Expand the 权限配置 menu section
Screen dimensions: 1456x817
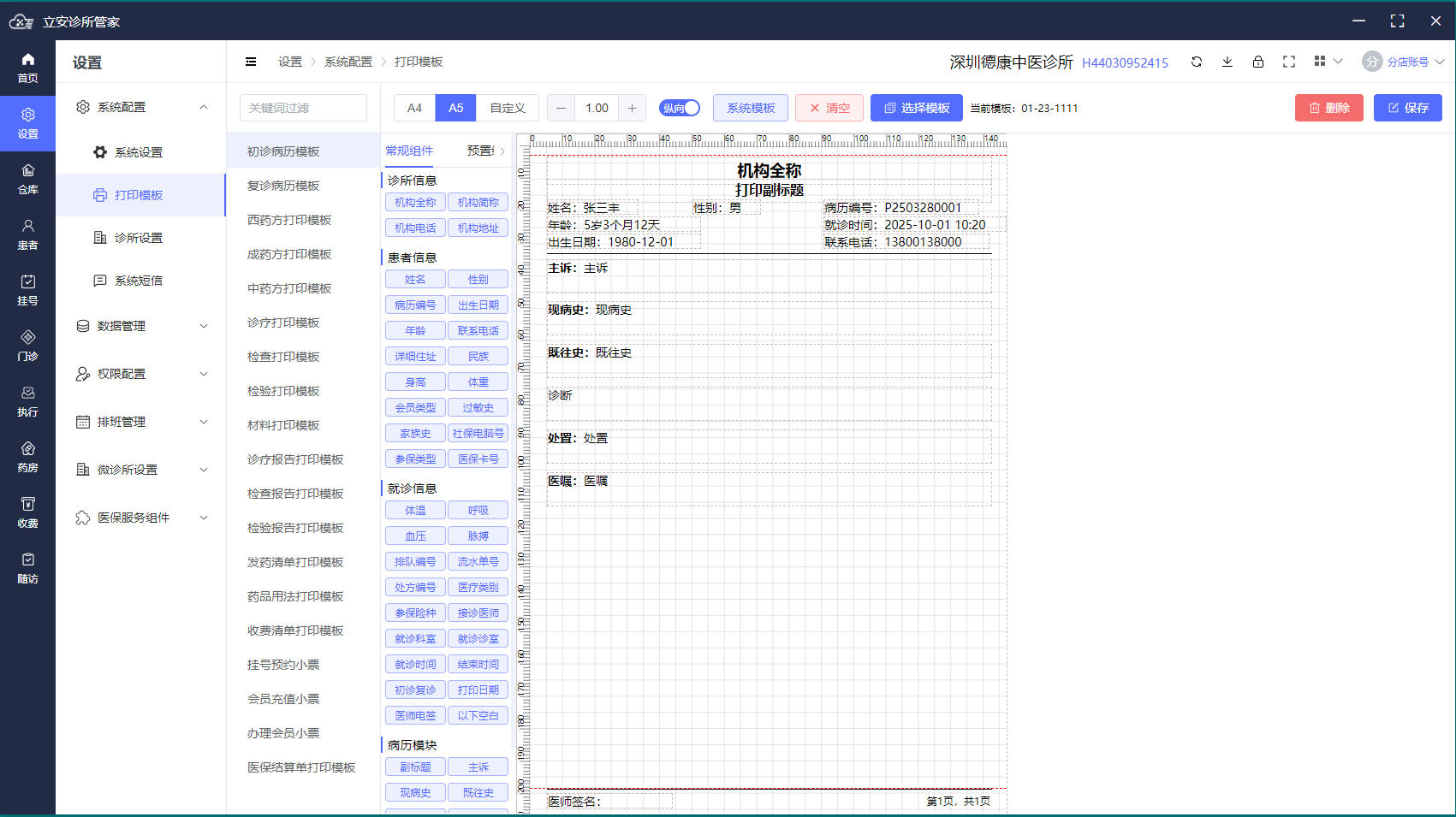click(141, 374)
